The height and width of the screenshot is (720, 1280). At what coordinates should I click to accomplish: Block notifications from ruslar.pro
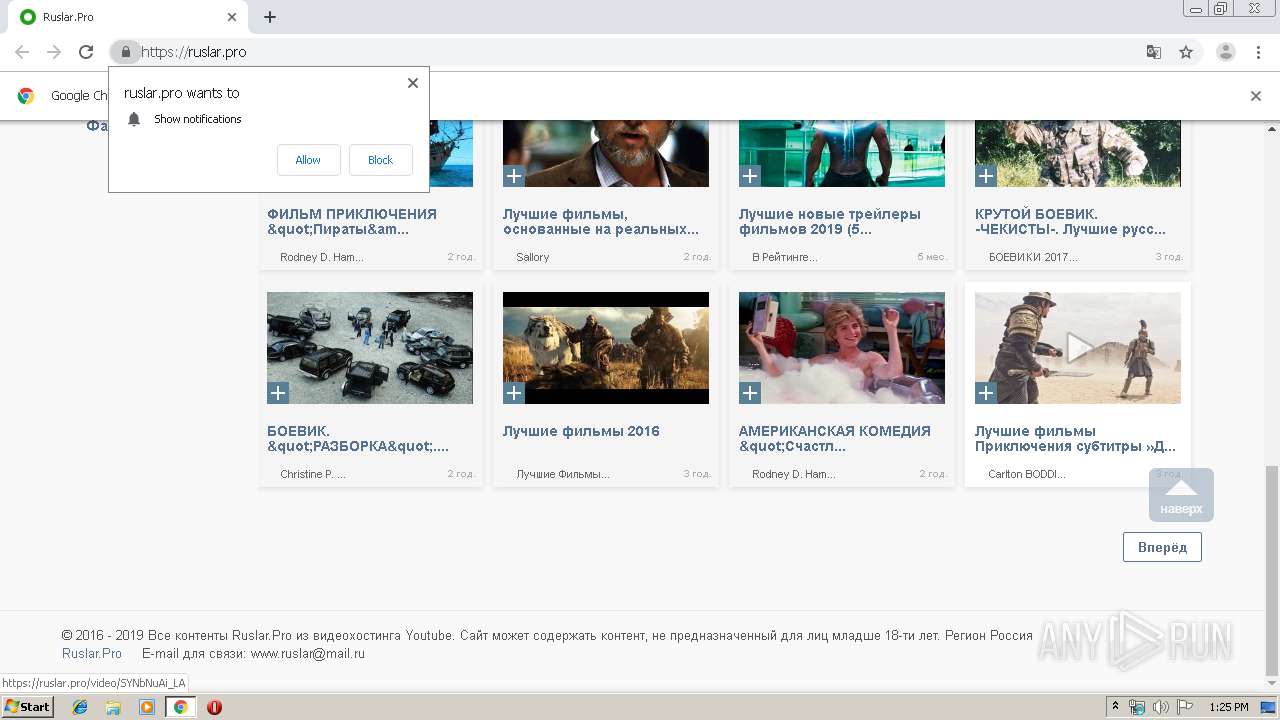pyautogui.click(x=380, y=160)
